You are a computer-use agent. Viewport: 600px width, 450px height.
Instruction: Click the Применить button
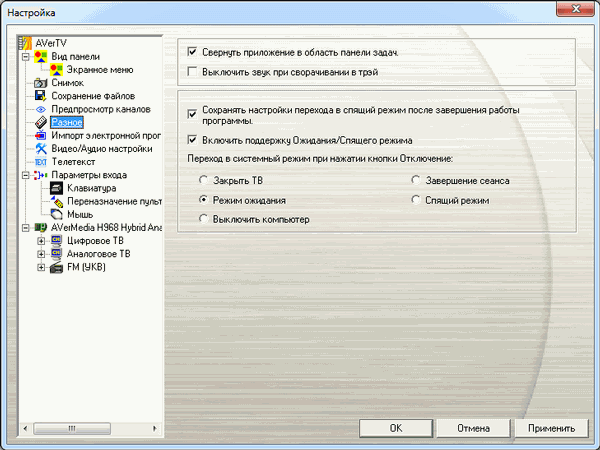click(x=552, y=428)
